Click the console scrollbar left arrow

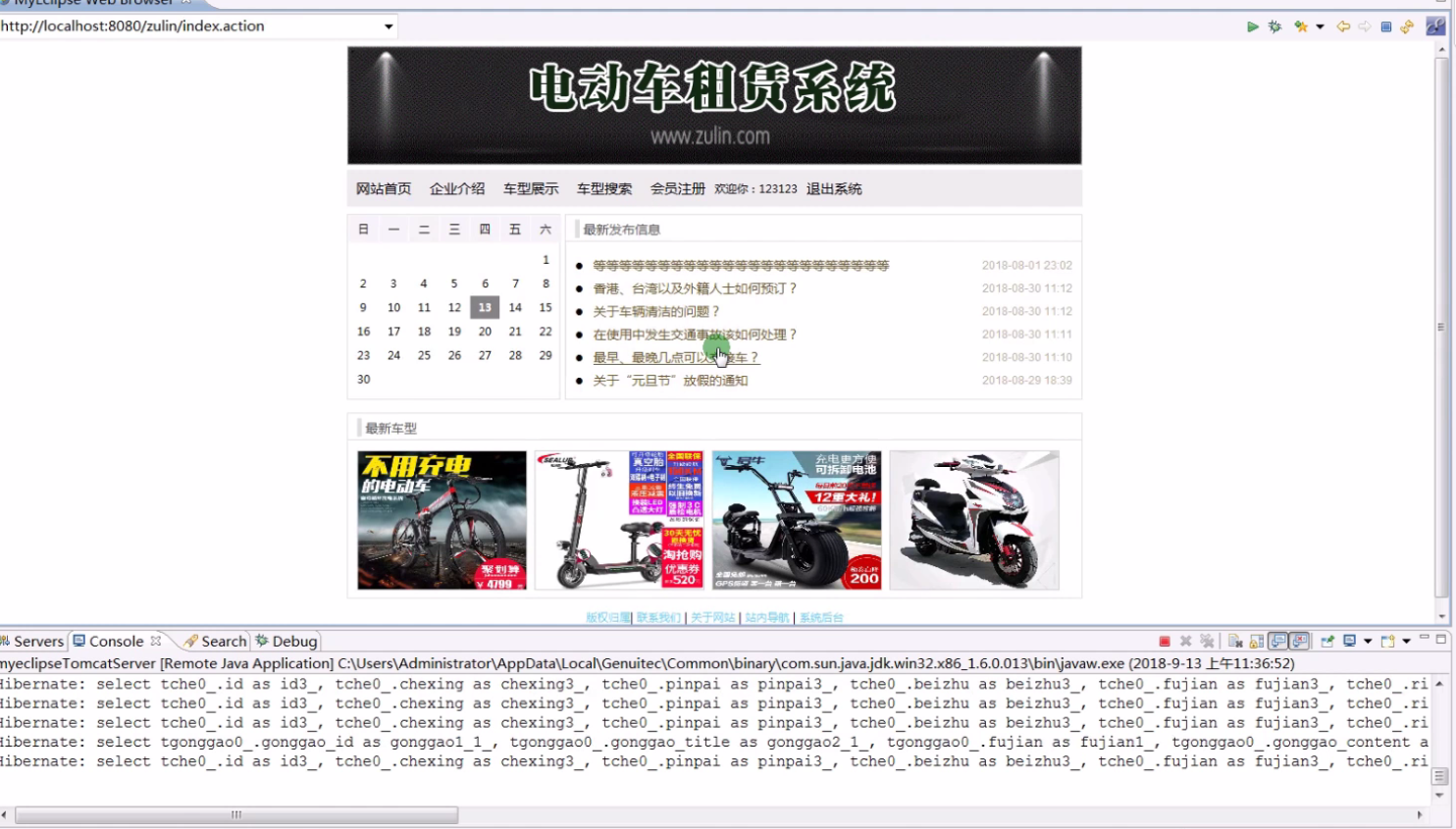click(x=5, y=815)
